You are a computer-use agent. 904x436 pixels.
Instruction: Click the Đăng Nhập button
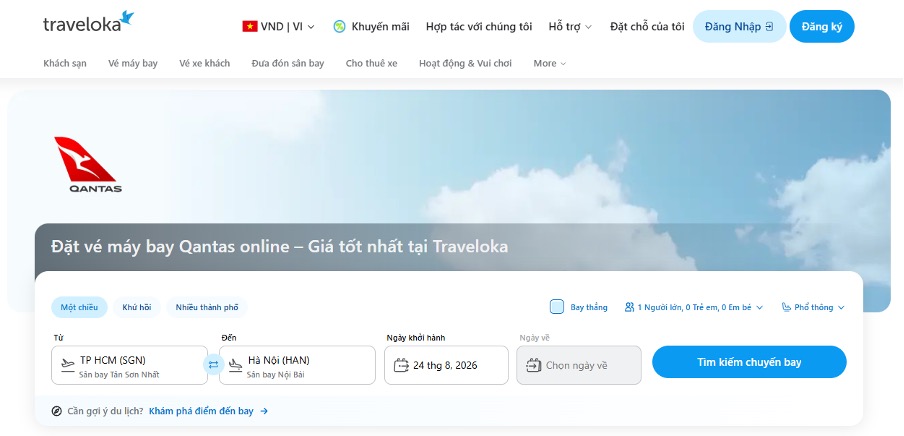739,27
